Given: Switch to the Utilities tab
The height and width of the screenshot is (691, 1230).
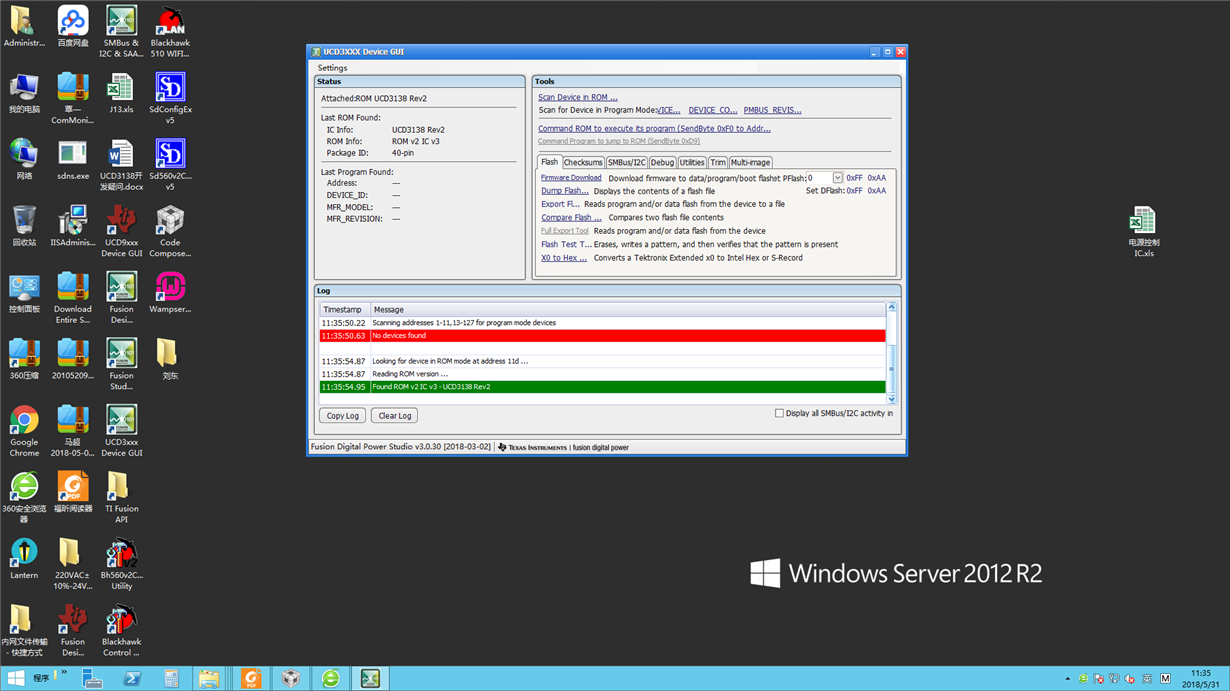Looking at the screenshot, I should click(x=692, y=162).
